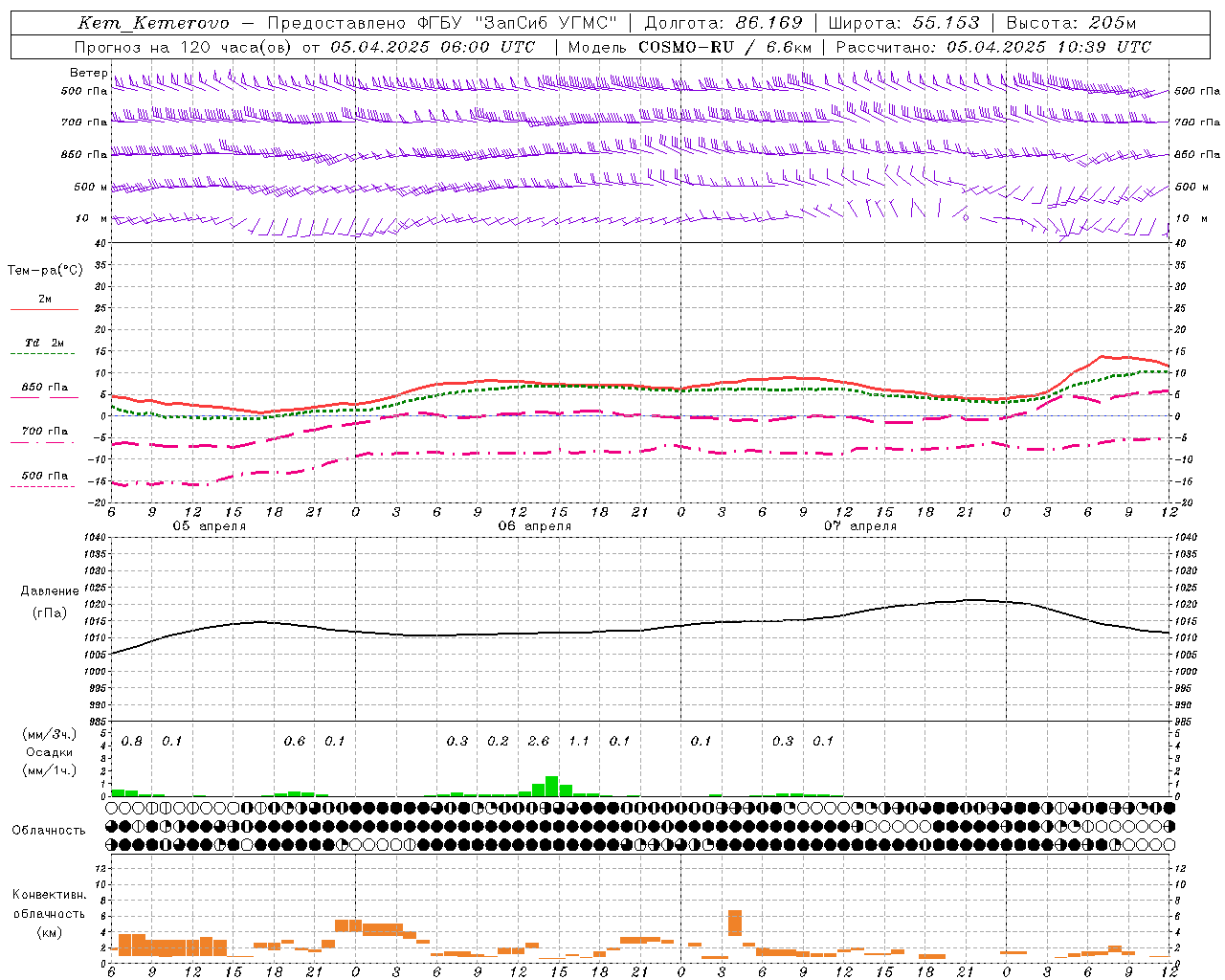Click the Осадки precipitation label
The width and height of the screenshot is (1225, 980).
click(49, 753)
